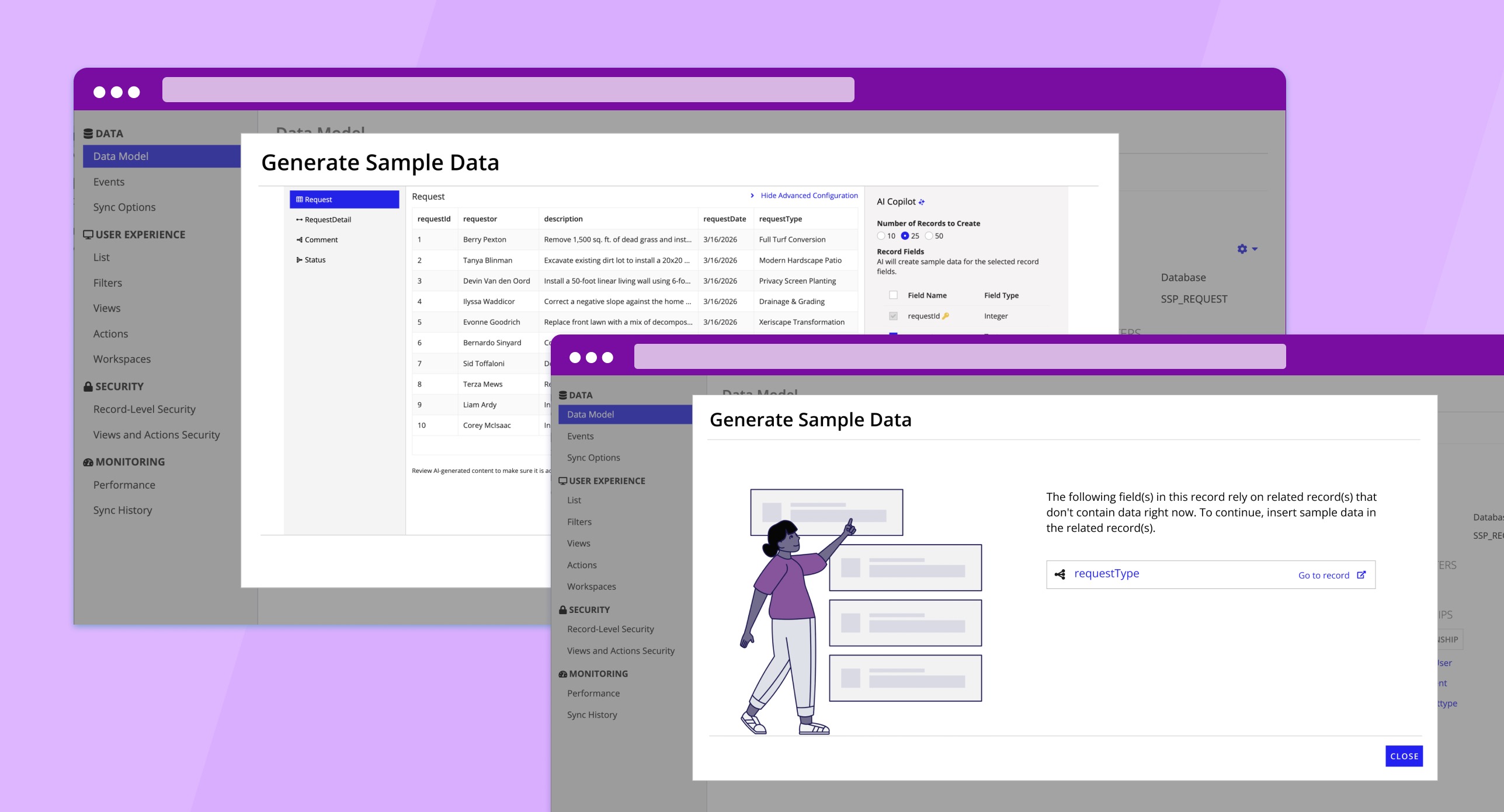Screen dimensions: 1504x812
Task: Click the SECURITY lock icon in the sidebar
Action: 88,386
